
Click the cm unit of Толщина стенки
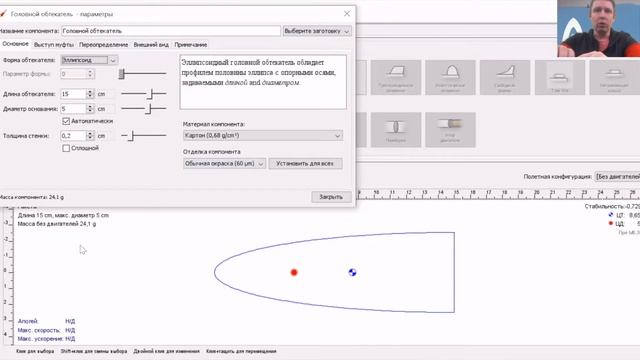coord(101,136)
